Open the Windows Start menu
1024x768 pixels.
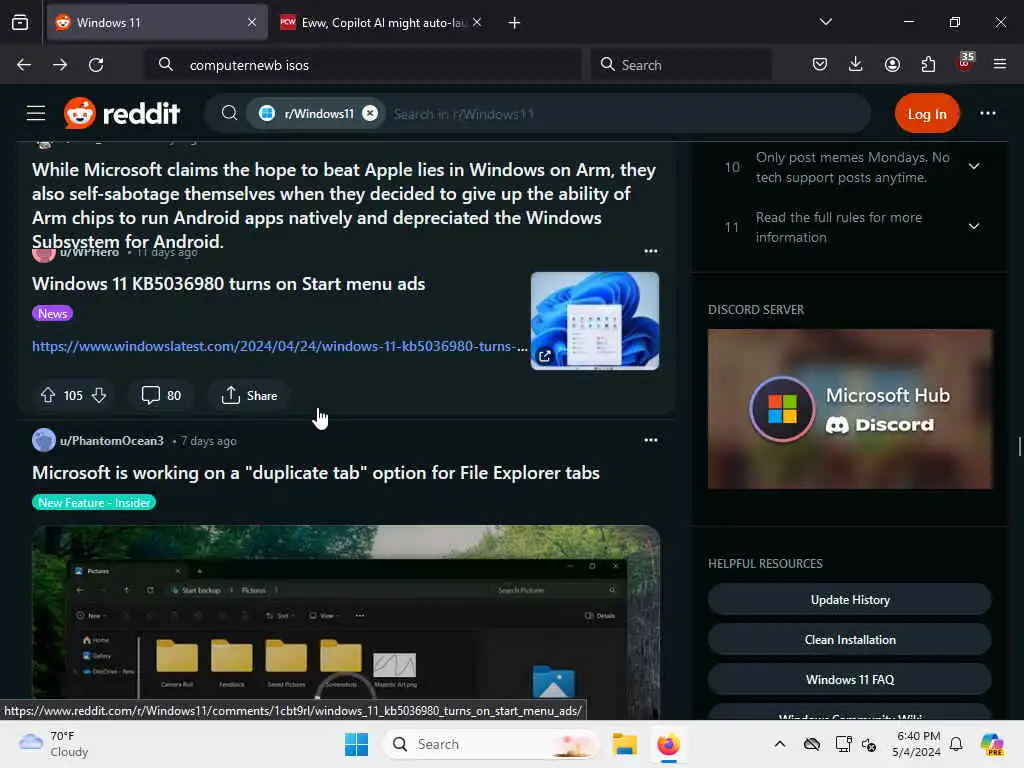point(357,744)
